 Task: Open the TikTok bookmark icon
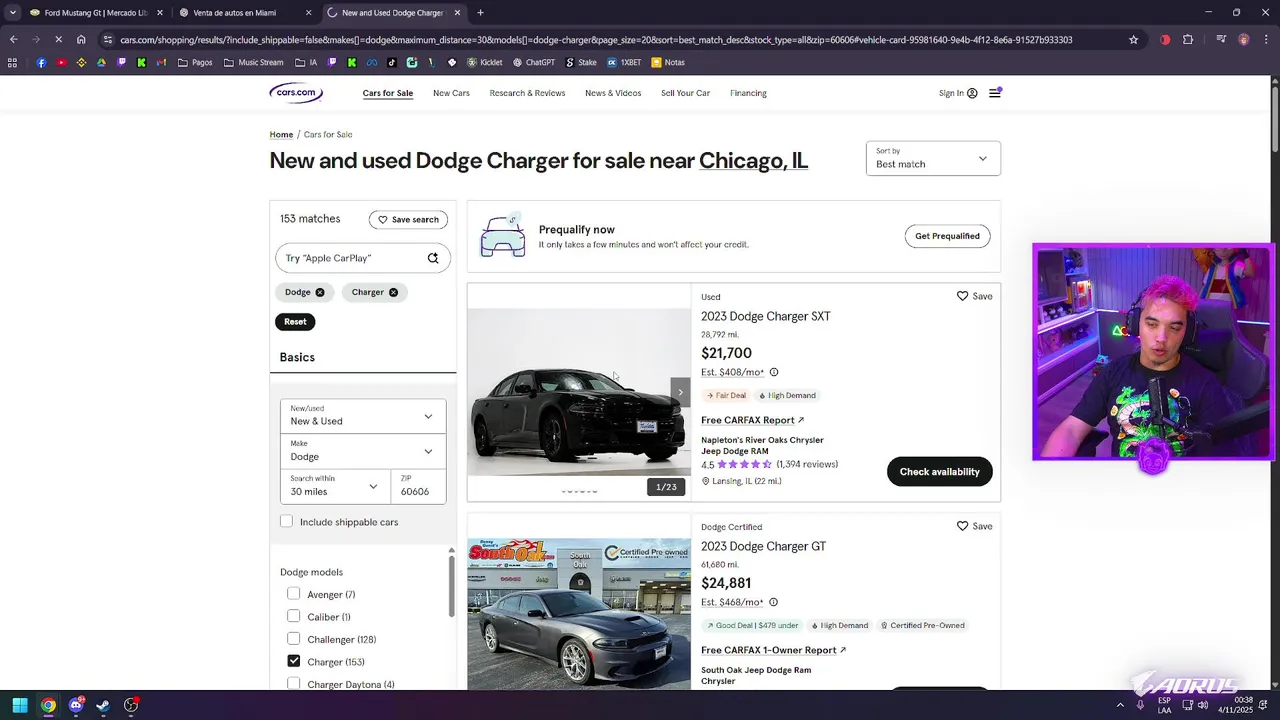[x=391, y=62]
